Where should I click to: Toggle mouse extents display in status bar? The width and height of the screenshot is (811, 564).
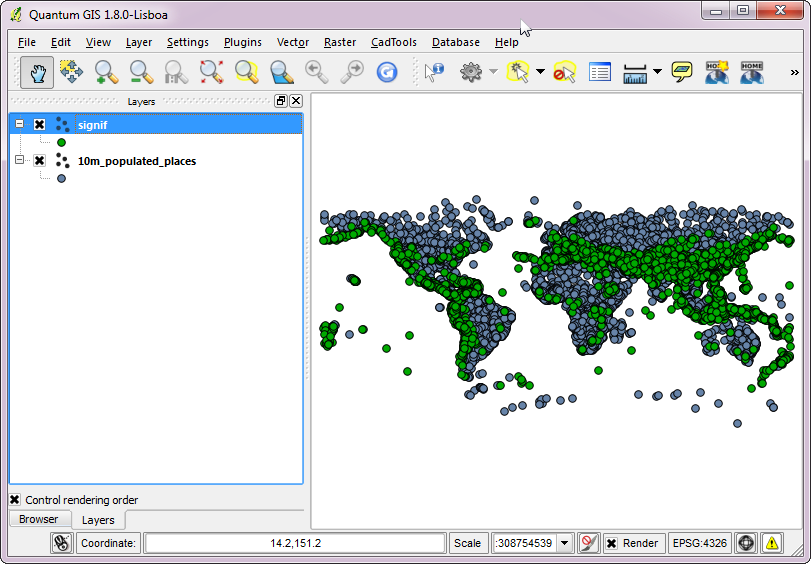pos(62,543)
